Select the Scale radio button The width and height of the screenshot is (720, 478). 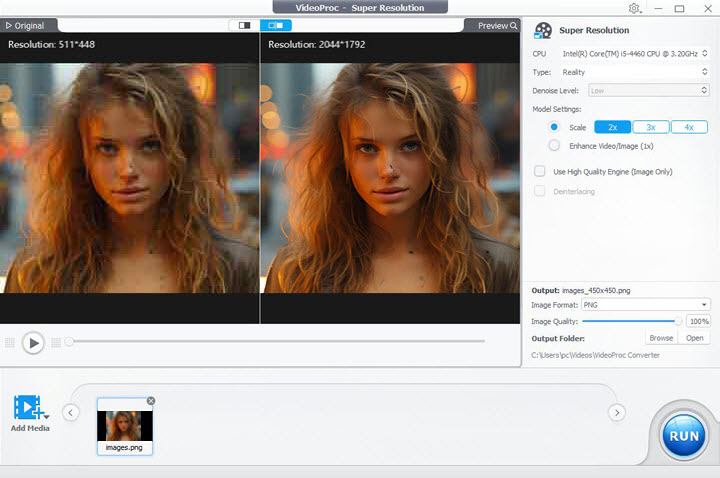pos(554,127)
